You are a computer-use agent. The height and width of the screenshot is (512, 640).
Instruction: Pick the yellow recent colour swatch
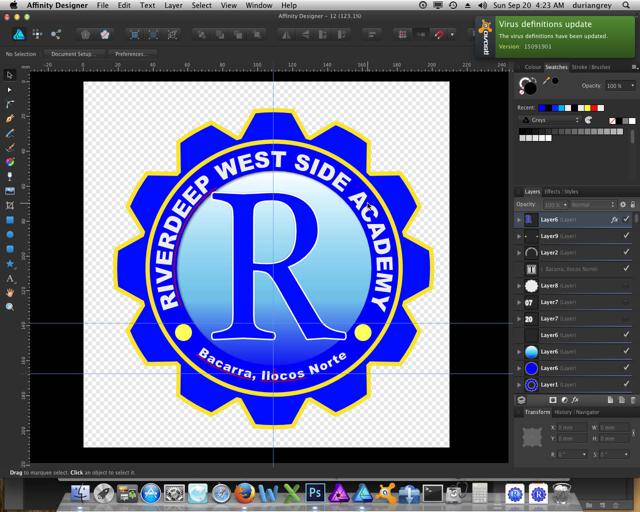click(x=587, y=107)
